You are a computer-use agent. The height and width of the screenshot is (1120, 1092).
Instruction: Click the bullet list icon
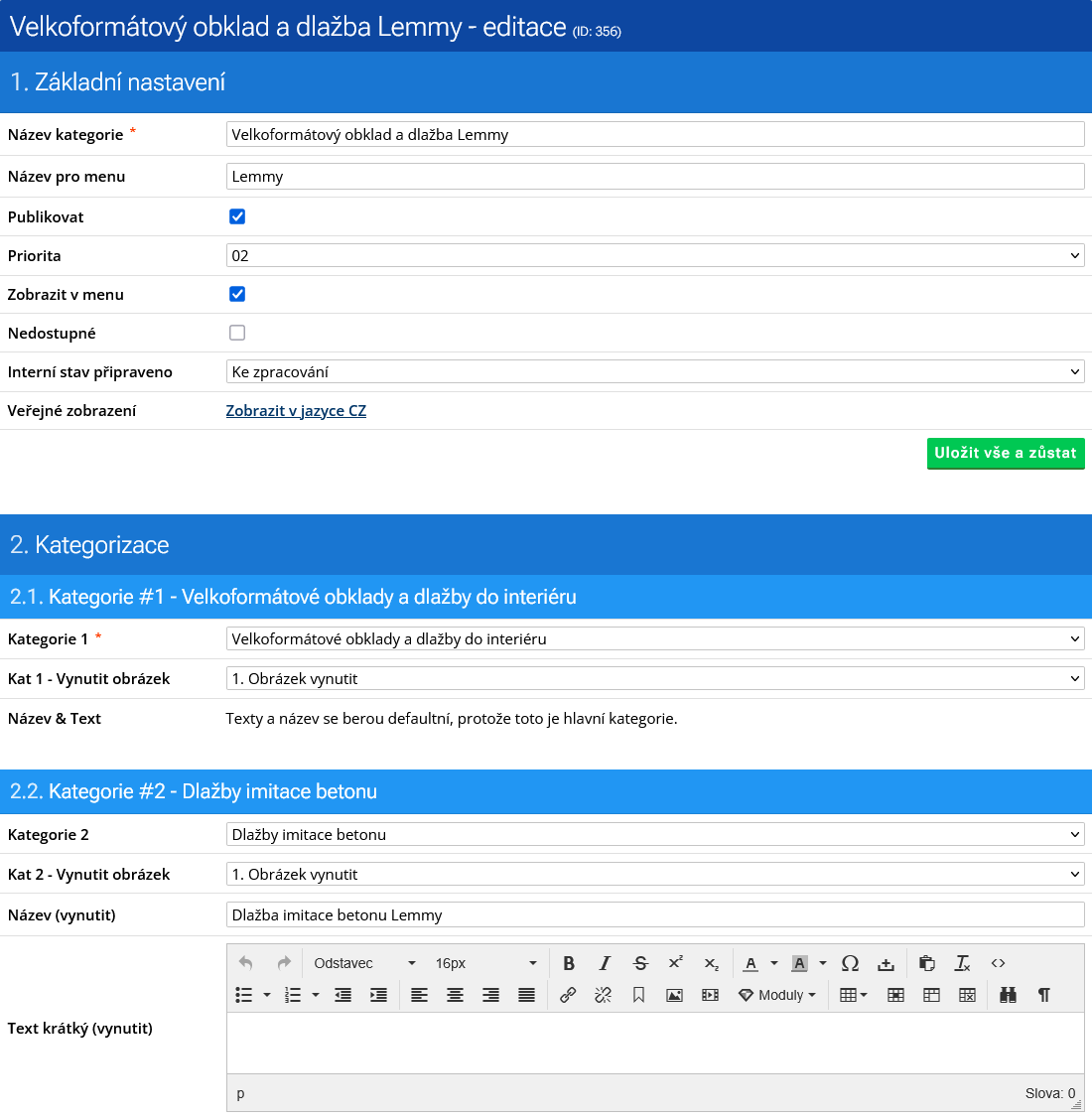click(244, 995)
